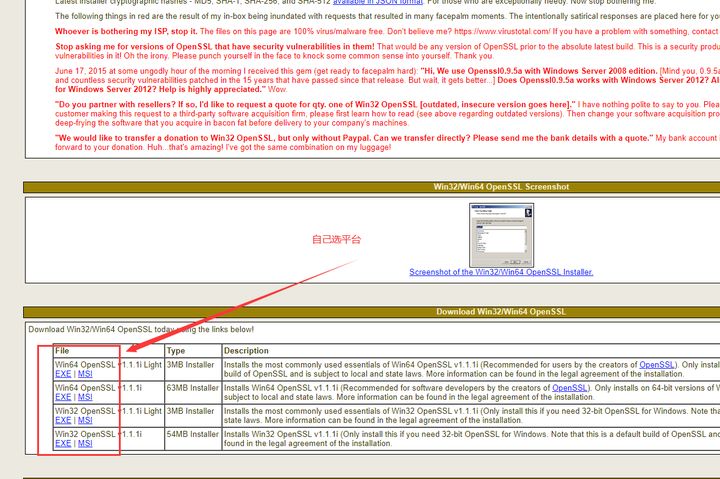
Task: Open the 'available in JSON format' link
Action: tap(377, 2)
